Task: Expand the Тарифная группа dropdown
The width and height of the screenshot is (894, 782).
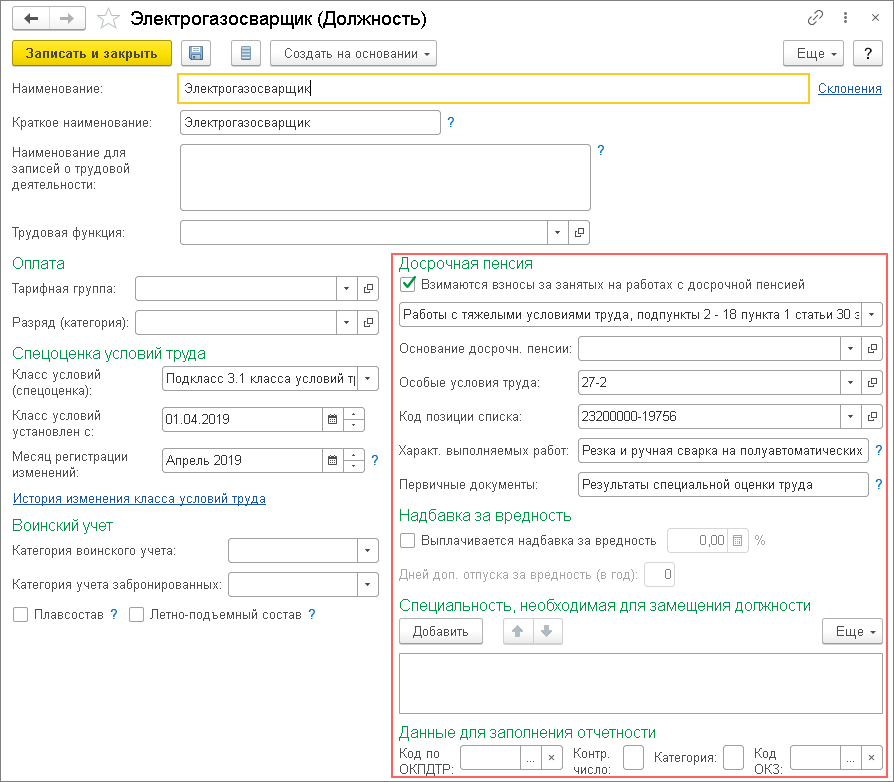Action: pos(345,289)
